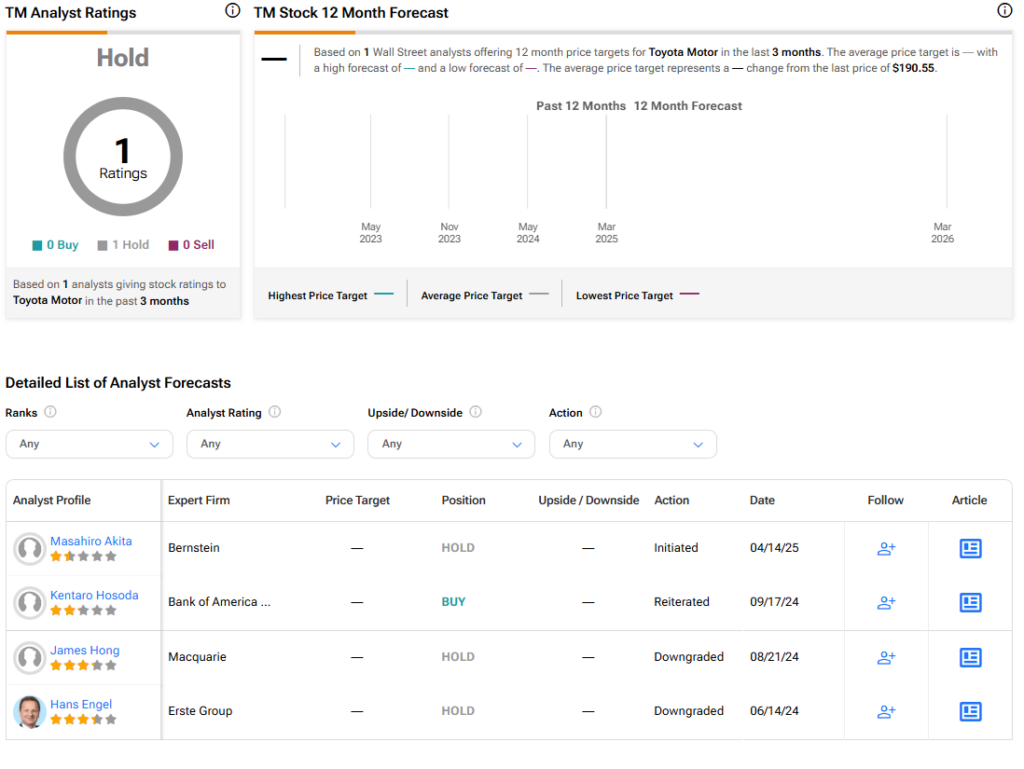The width and height of the screenshot is (1024, 769).
Task: Toggle the Lowest Price Target legend
Action: click(x=637, y=295)
